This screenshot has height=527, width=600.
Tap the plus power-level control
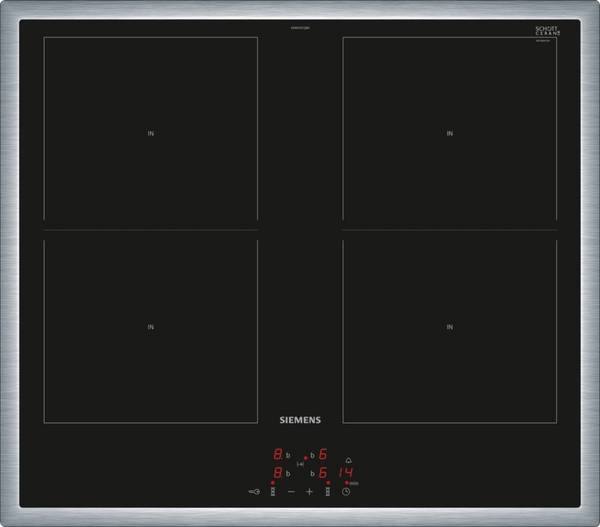(x=309, y=491)
